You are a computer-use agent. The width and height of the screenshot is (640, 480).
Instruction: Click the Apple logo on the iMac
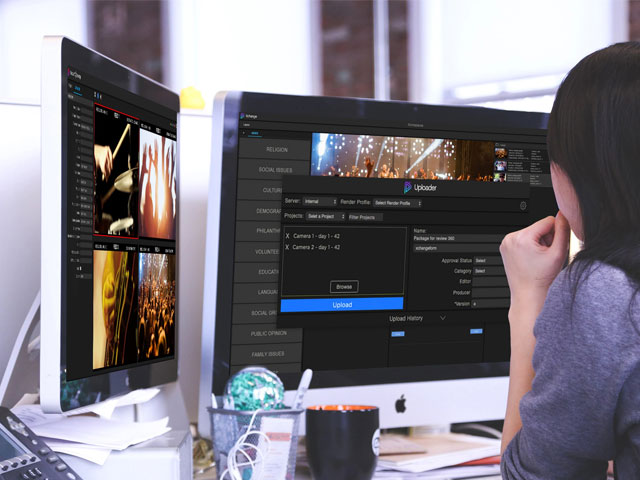[x=401, y=404]
